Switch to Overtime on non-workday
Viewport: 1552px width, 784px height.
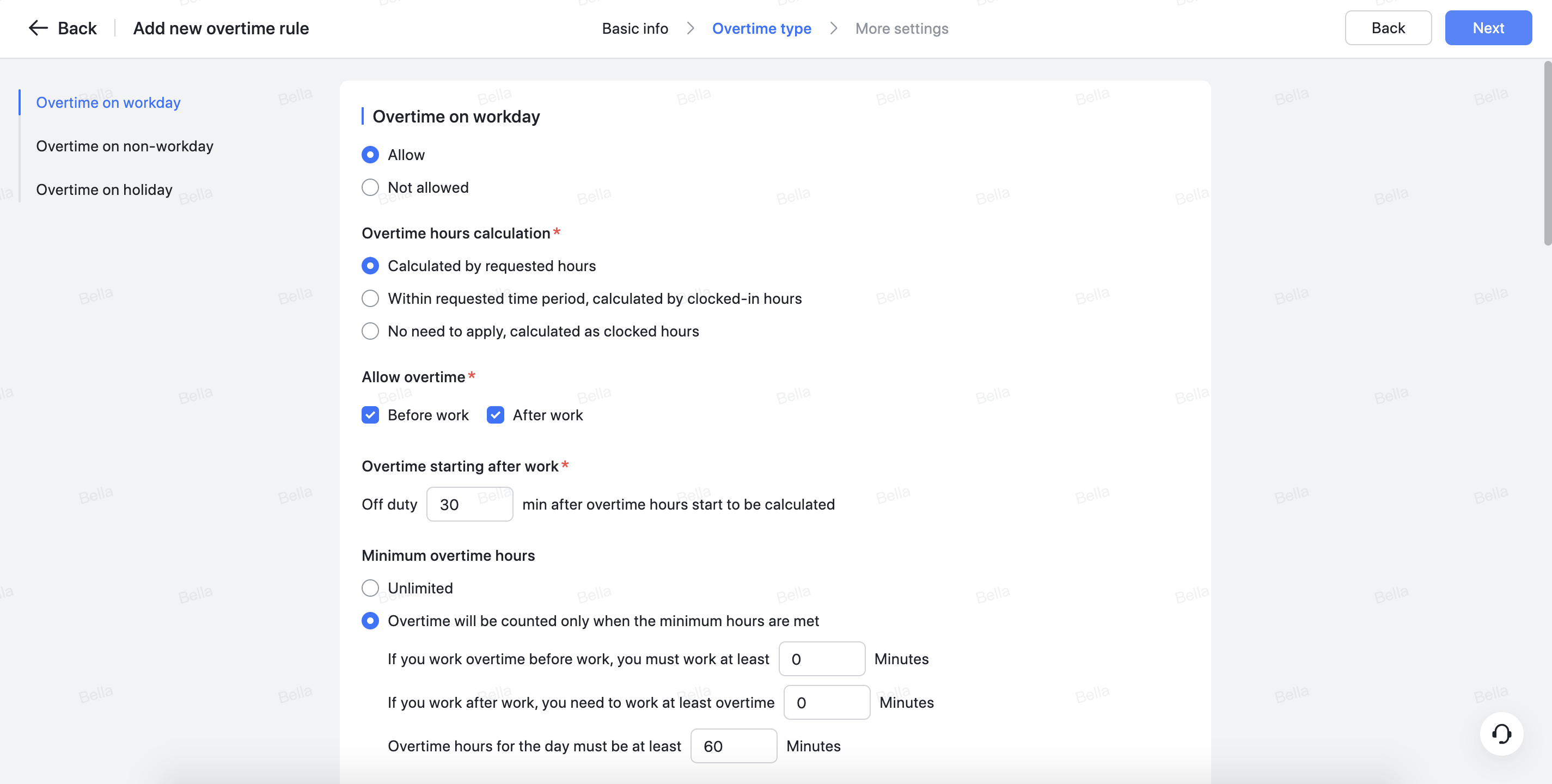coord(124,146)
